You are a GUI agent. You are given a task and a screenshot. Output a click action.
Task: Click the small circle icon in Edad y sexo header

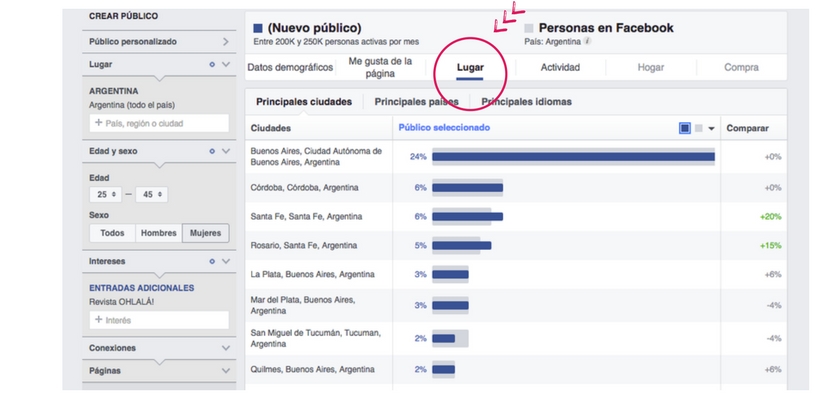coord(212,152)
